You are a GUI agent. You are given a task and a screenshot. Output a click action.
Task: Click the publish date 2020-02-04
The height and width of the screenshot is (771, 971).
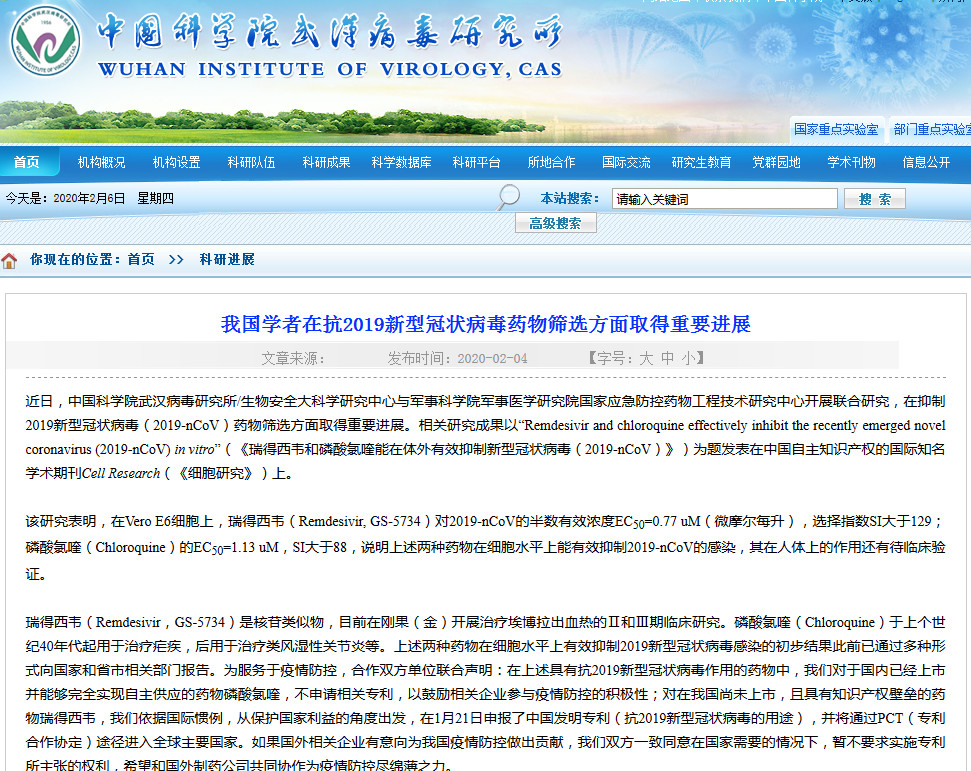(x=492, y=359)
